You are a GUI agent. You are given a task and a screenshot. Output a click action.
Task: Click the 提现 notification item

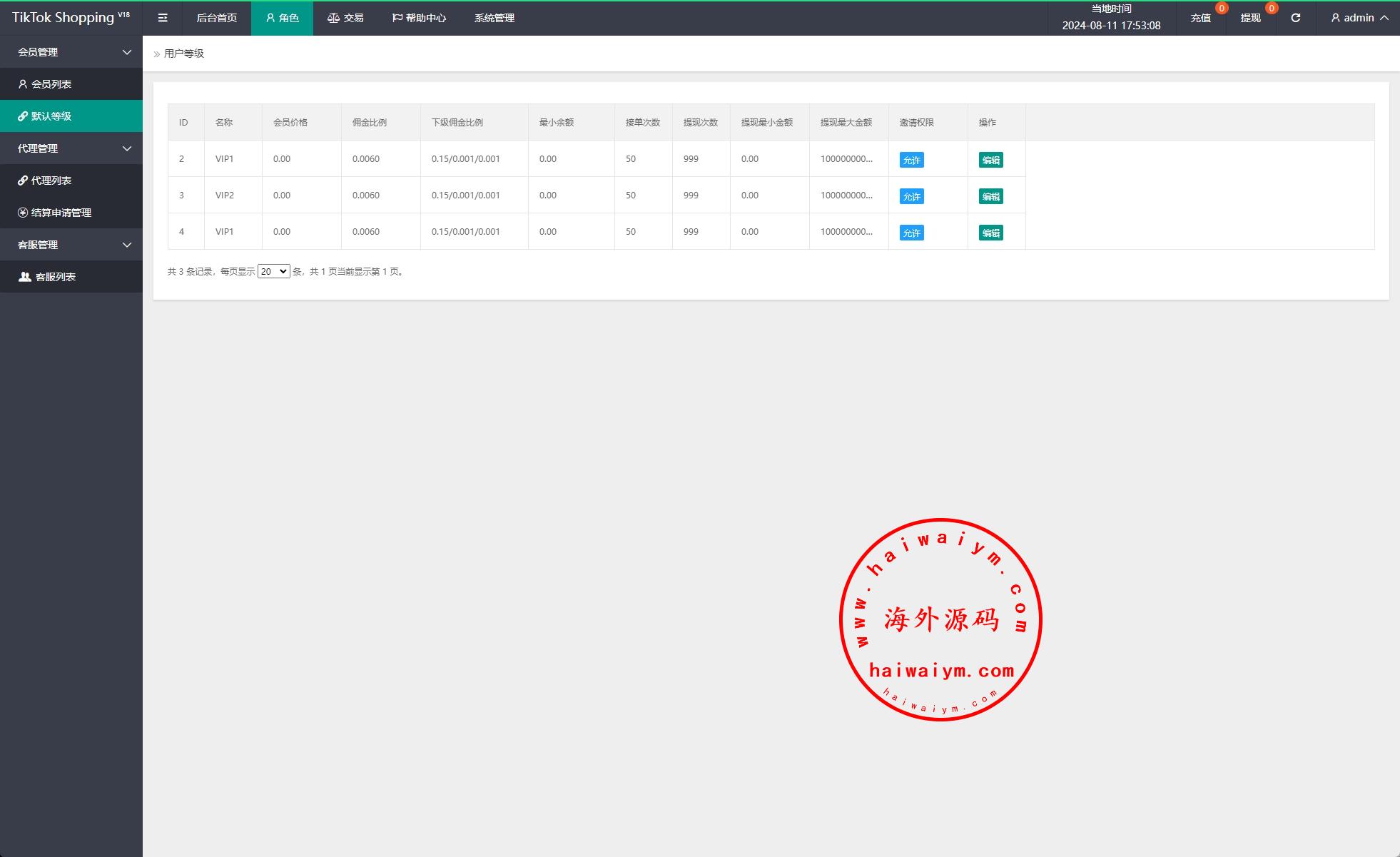pos(1250,18)
